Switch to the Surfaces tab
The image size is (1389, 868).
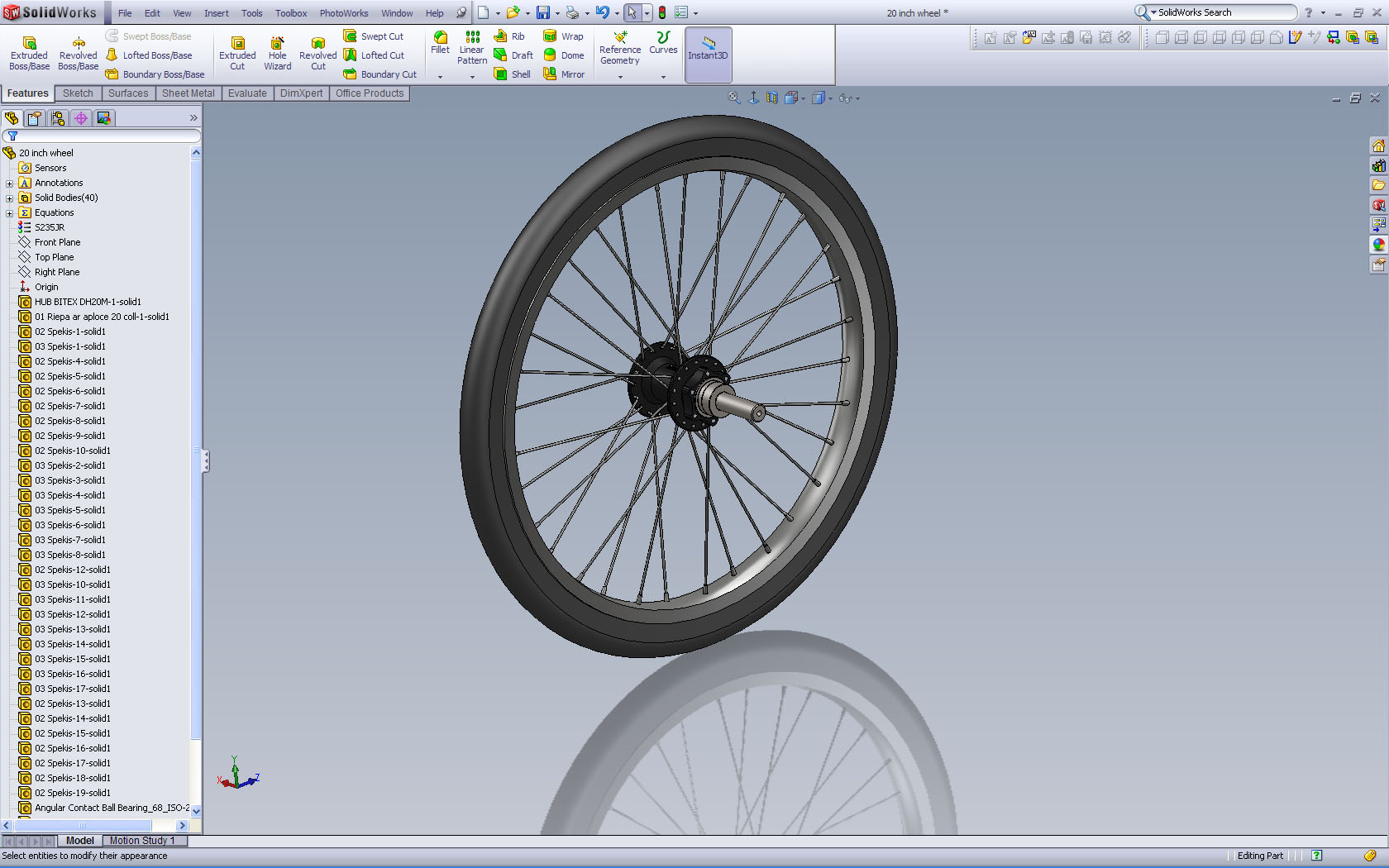tap(128, 93)
